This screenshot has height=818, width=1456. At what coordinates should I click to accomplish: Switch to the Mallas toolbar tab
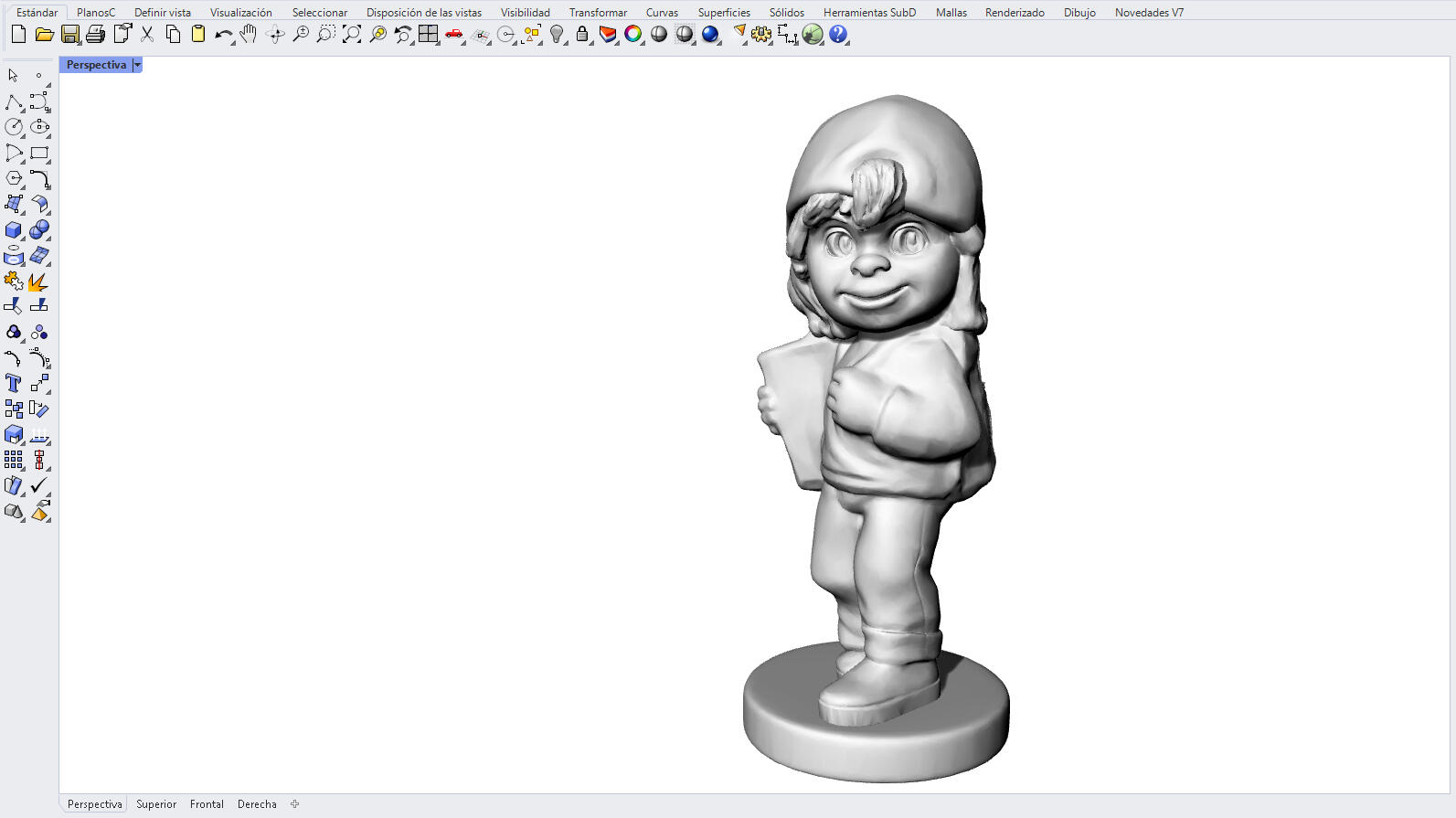pos(951,13)
